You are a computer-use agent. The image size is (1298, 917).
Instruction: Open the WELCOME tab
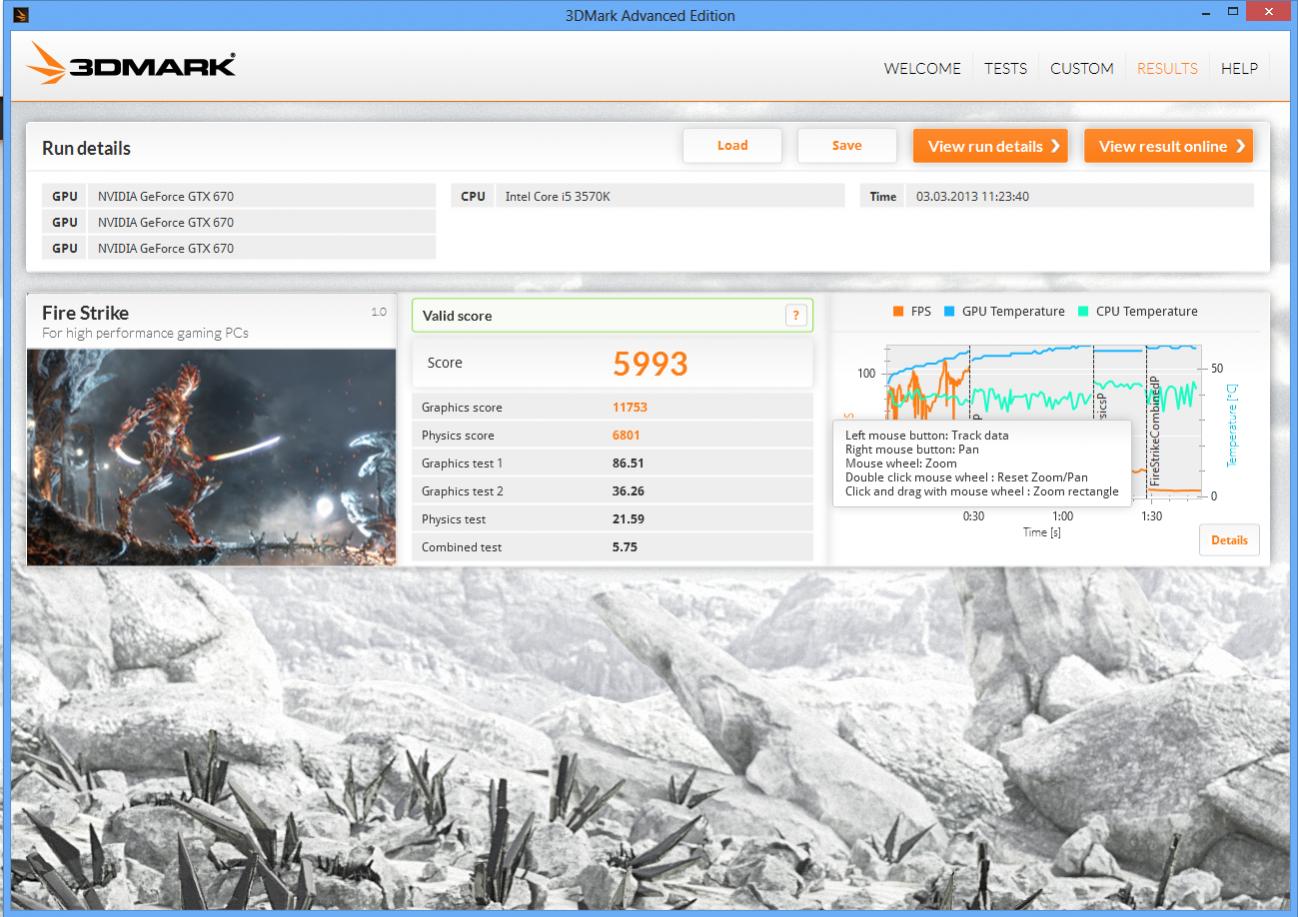tap(922, 69)
